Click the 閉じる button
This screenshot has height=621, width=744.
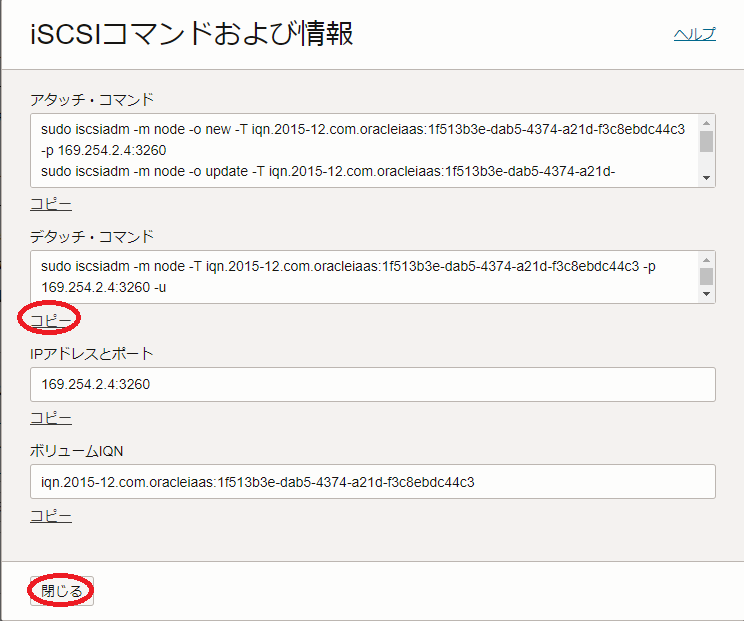62,591
